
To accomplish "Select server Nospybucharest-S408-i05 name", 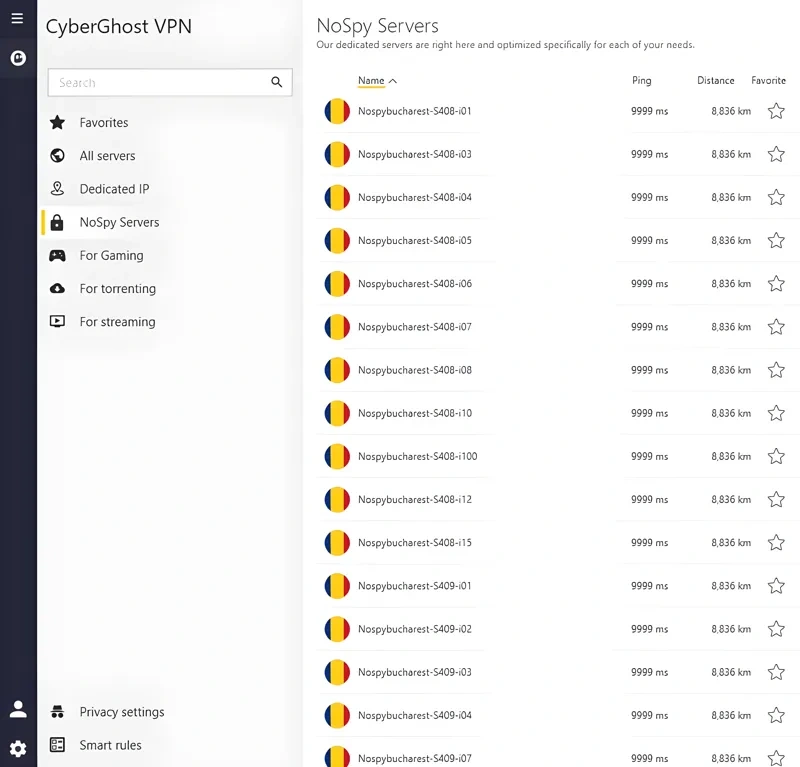I will 415,240.
